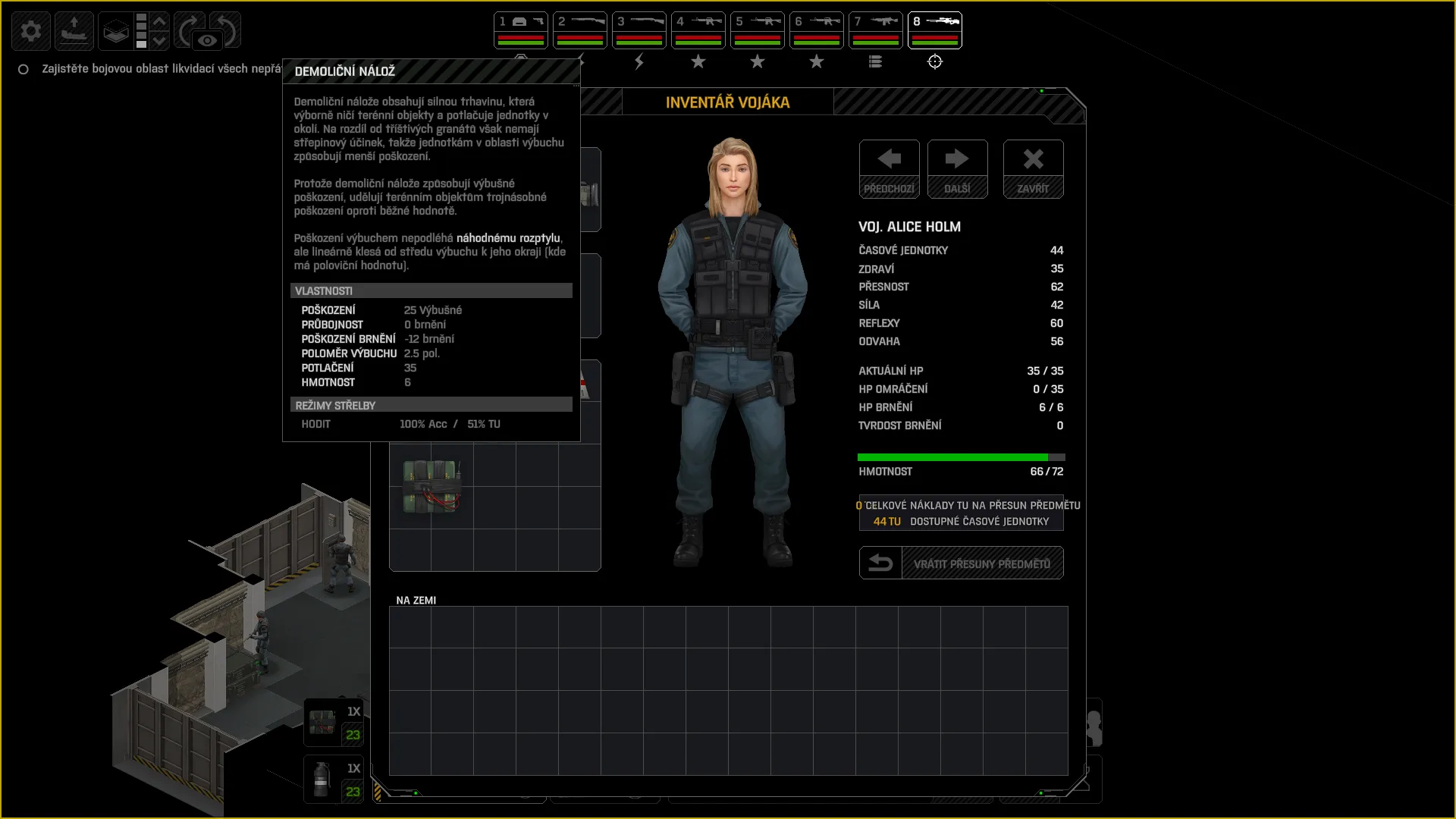Click the demolition charge quick slot

(334, 723)
